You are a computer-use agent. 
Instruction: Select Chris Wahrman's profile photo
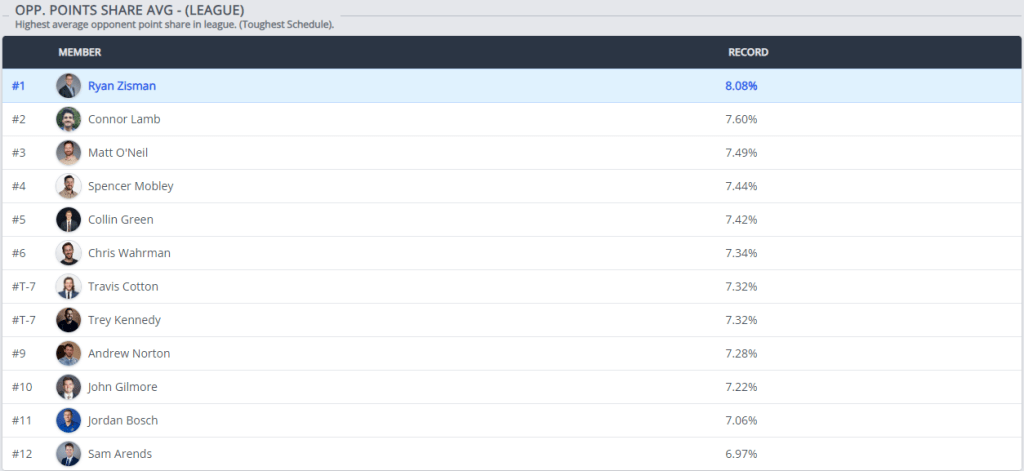[68, 253]
